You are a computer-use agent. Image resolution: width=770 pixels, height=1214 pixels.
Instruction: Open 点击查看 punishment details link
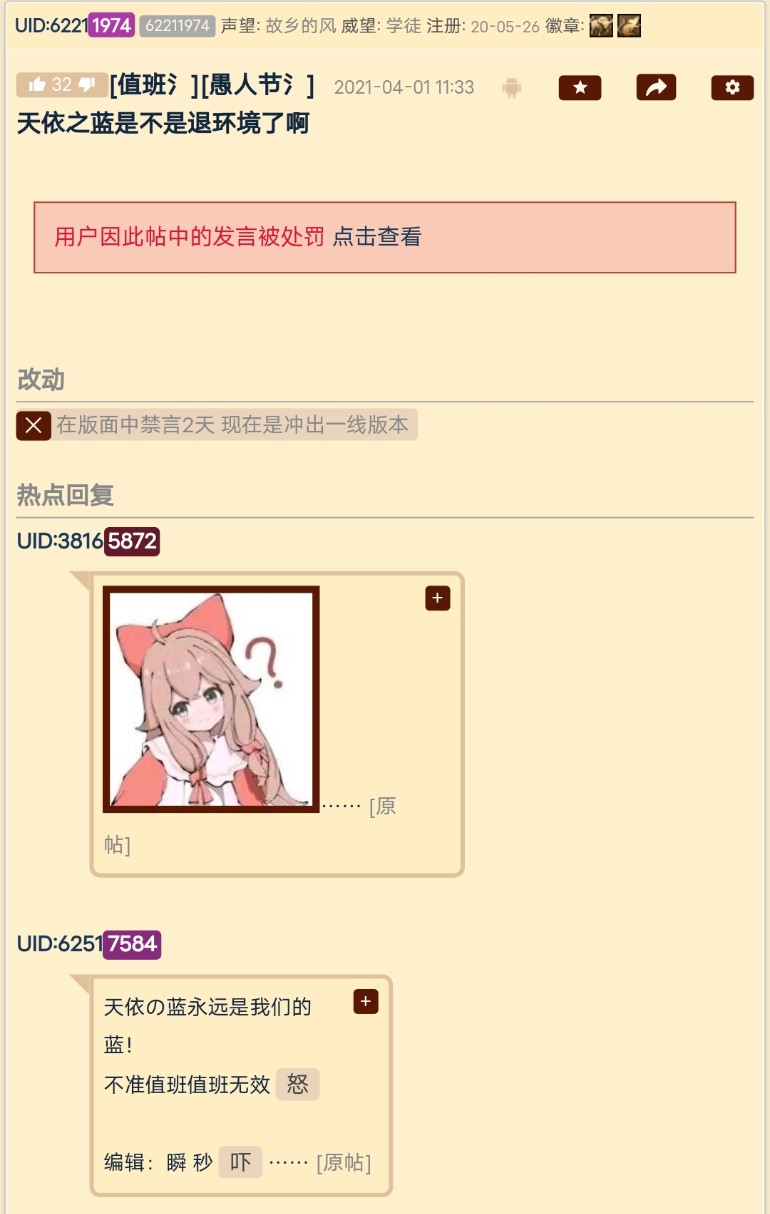pos(377,237)
